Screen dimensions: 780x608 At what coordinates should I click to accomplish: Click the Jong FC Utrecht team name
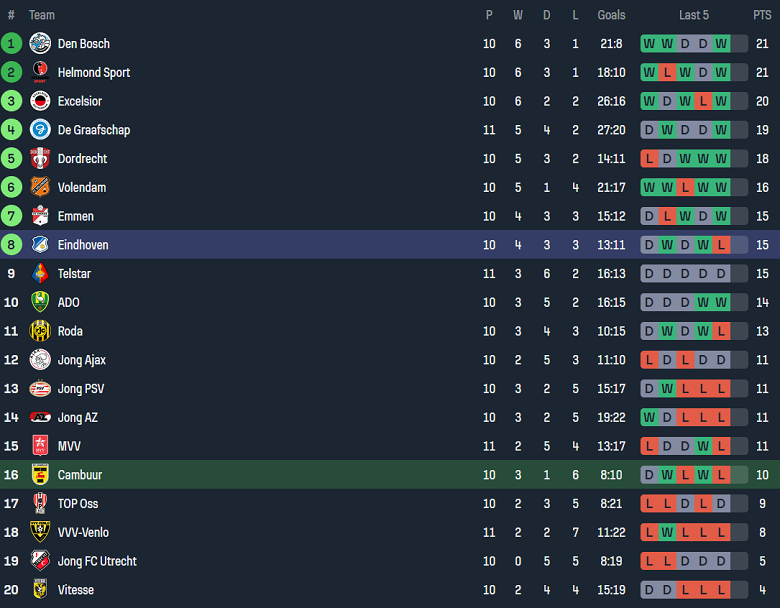[x=97, y=561]
